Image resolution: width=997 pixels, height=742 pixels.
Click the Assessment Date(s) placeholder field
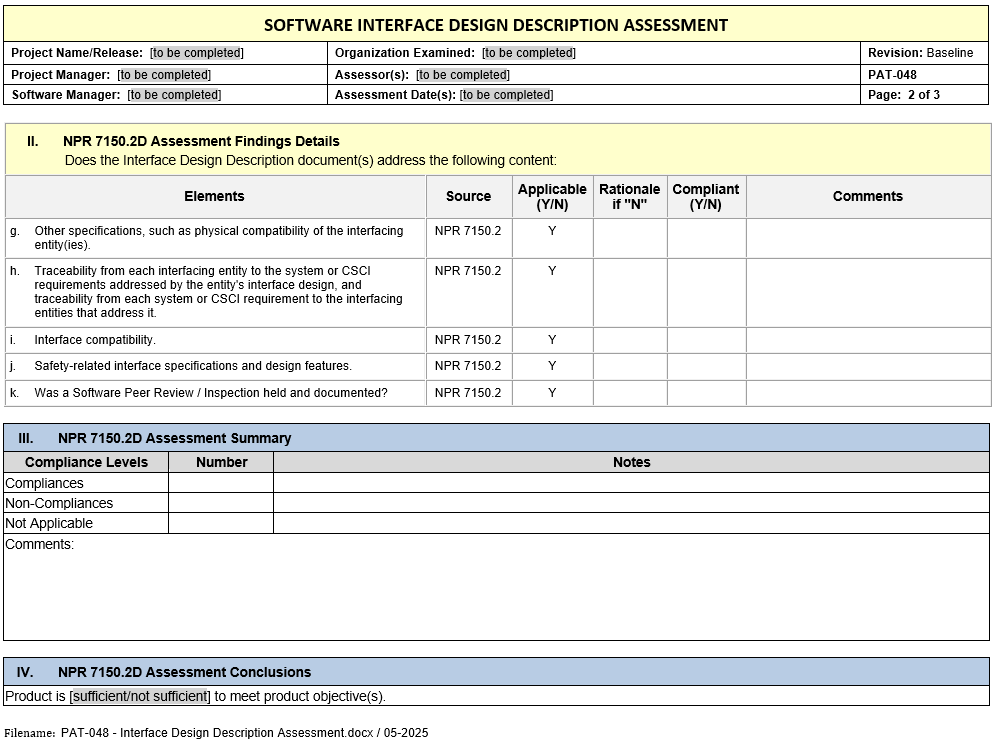[x=506, y=95]
